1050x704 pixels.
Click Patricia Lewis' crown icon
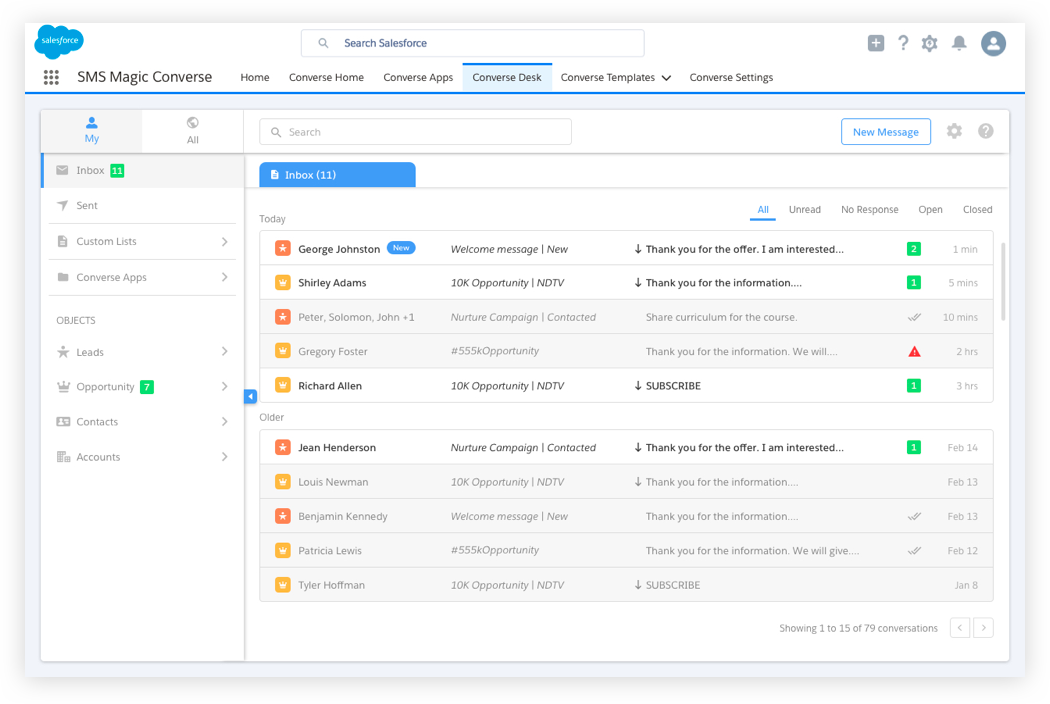point(283,551)
